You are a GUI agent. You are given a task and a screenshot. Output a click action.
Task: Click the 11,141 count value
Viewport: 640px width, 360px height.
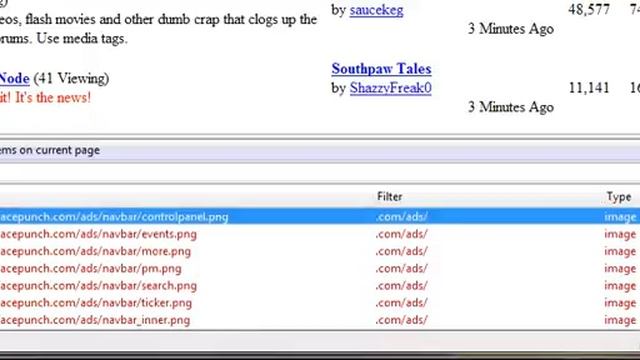(x=589, y=88)
